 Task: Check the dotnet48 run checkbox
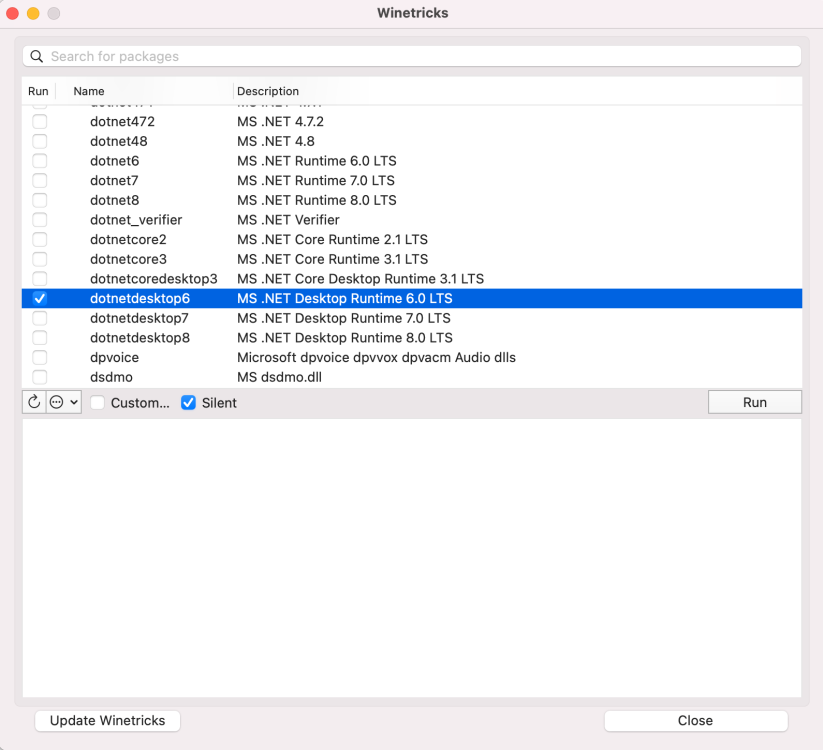click(39, 141)
